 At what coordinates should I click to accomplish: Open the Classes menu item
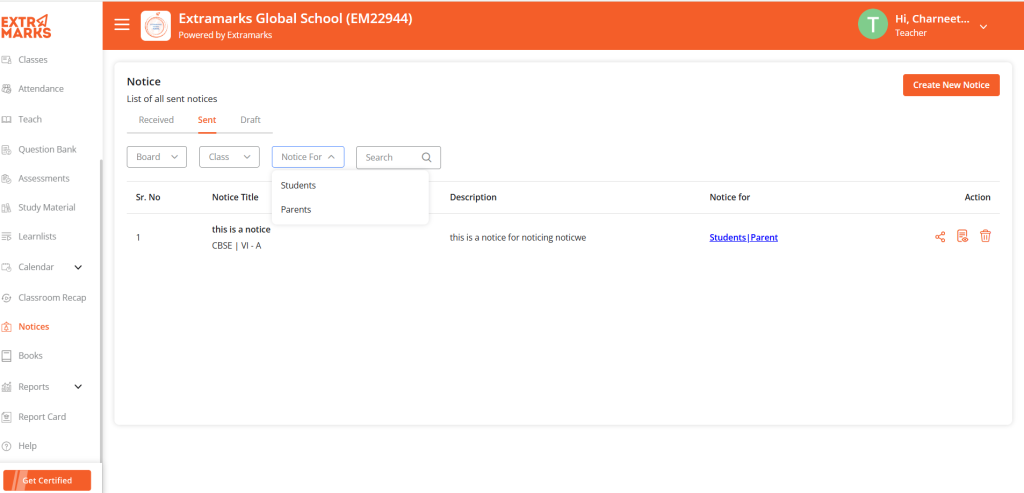(33, 59)
